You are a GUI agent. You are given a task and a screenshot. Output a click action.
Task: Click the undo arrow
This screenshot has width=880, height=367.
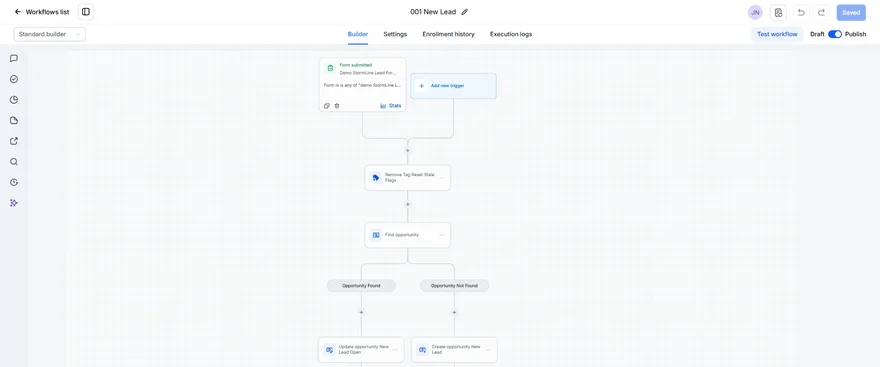pos(801,12)
